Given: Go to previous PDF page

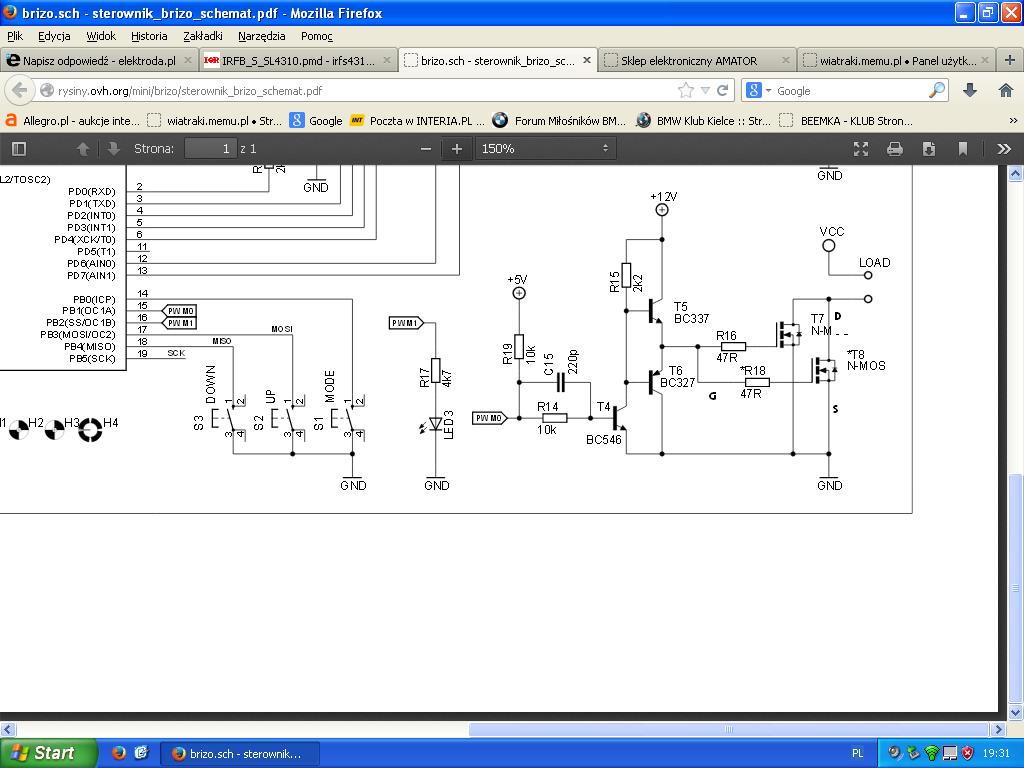Looking at the screenshot, I should click(83, 149).
